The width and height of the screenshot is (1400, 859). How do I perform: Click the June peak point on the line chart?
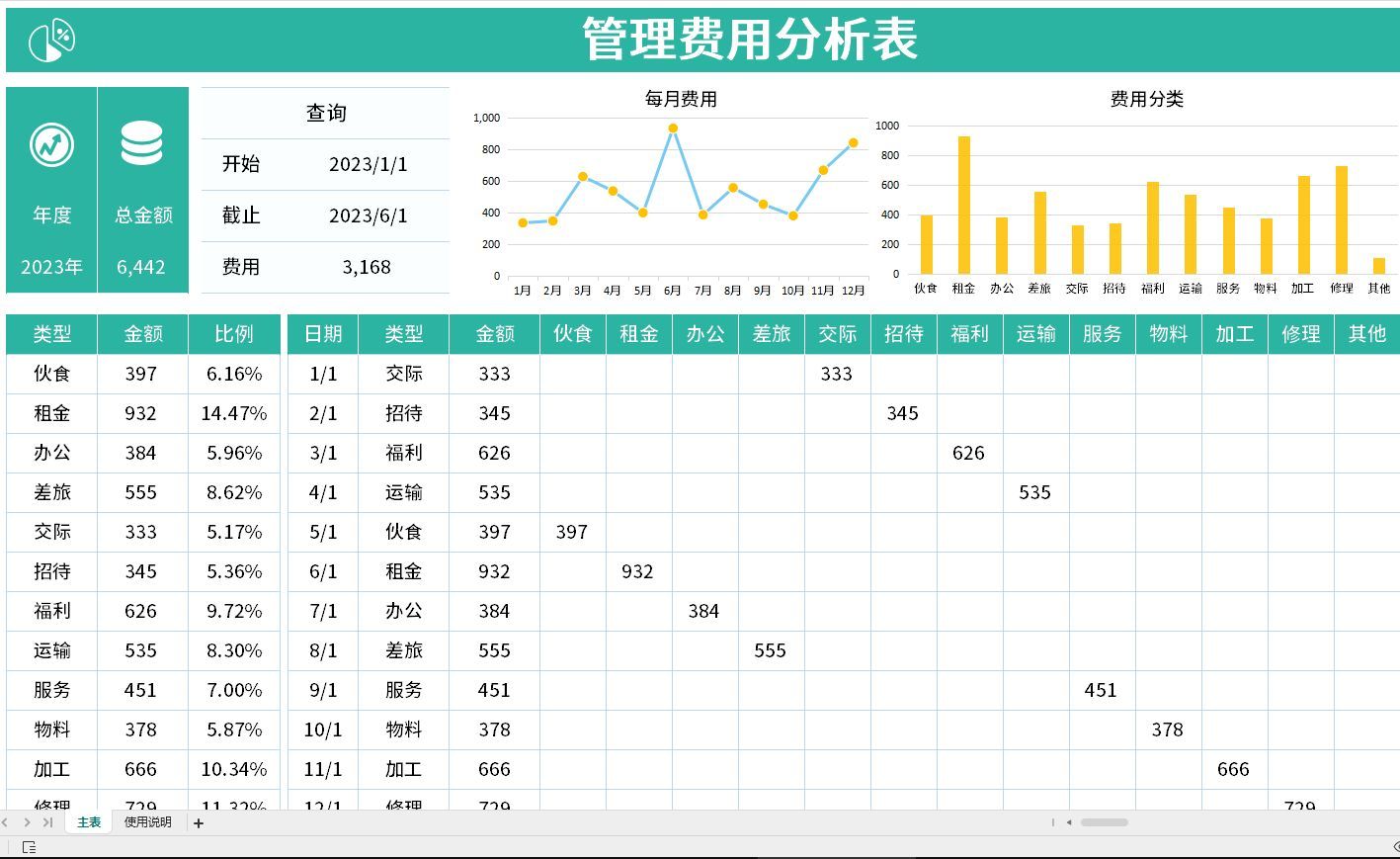673,128
